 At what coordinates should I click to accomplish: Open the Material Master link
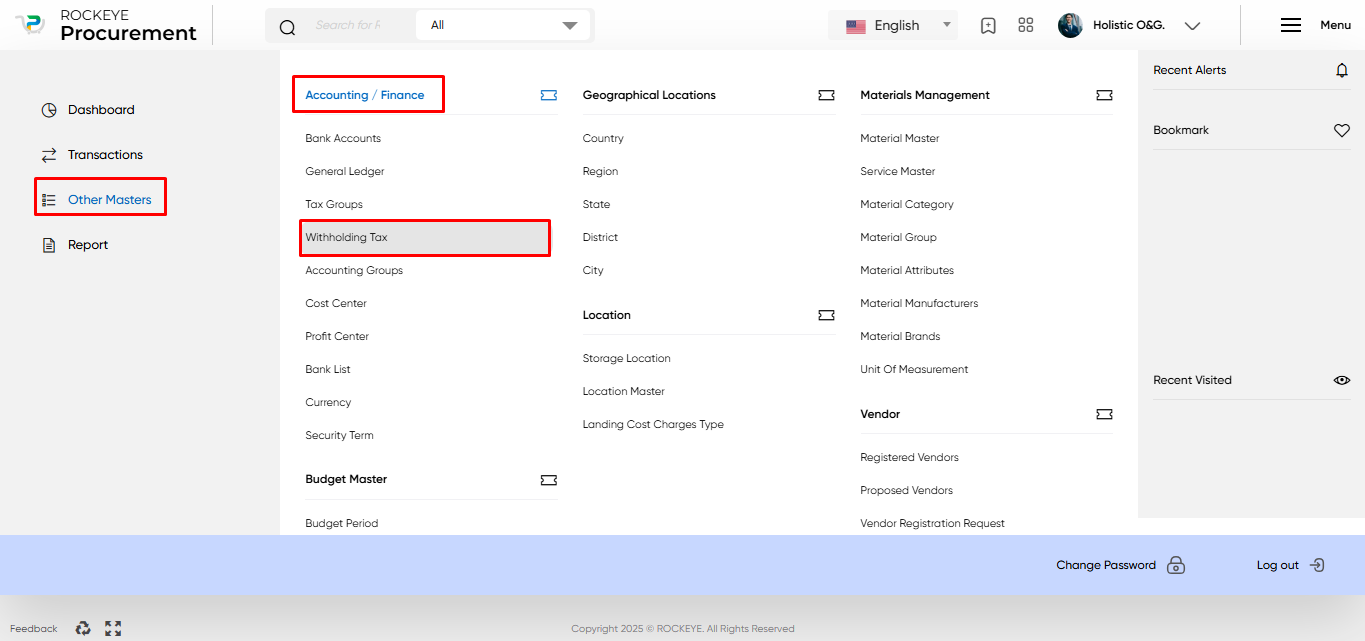pyautogui.click(x=900, y=138)
